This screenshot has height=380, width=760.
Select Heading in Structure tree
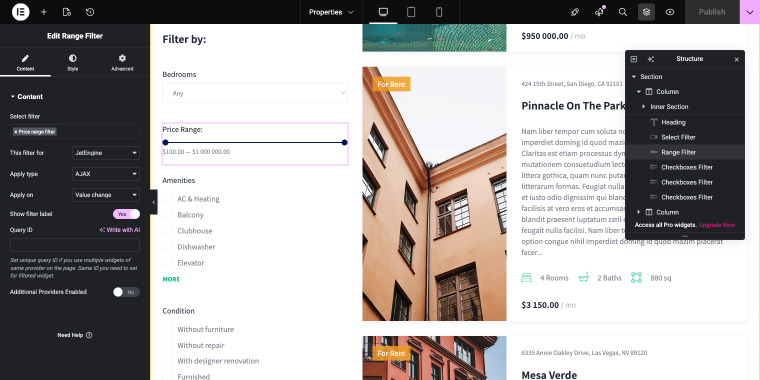[684, 122]
